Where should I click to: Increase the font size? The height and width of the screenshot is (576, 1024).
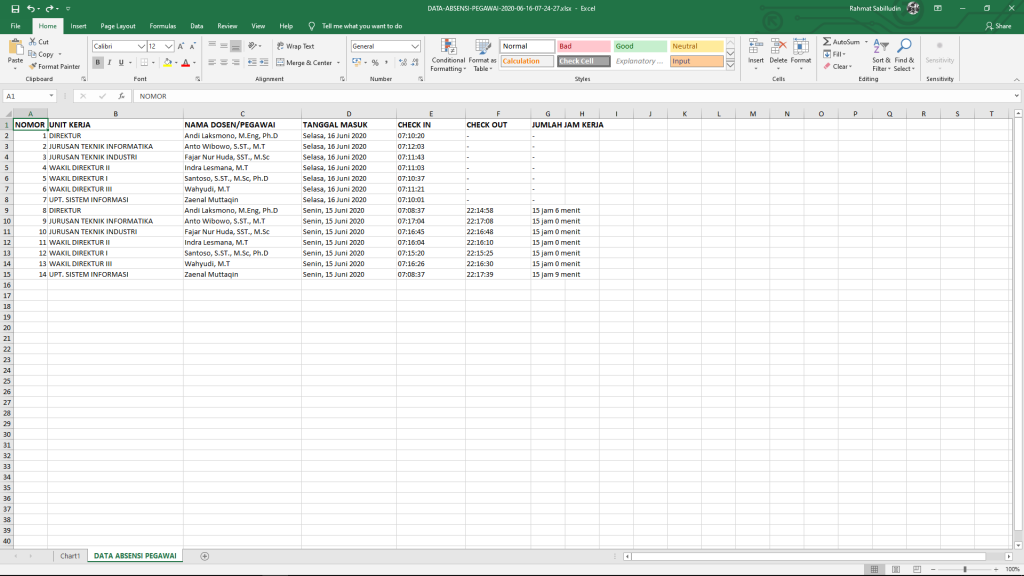[181, 46]
